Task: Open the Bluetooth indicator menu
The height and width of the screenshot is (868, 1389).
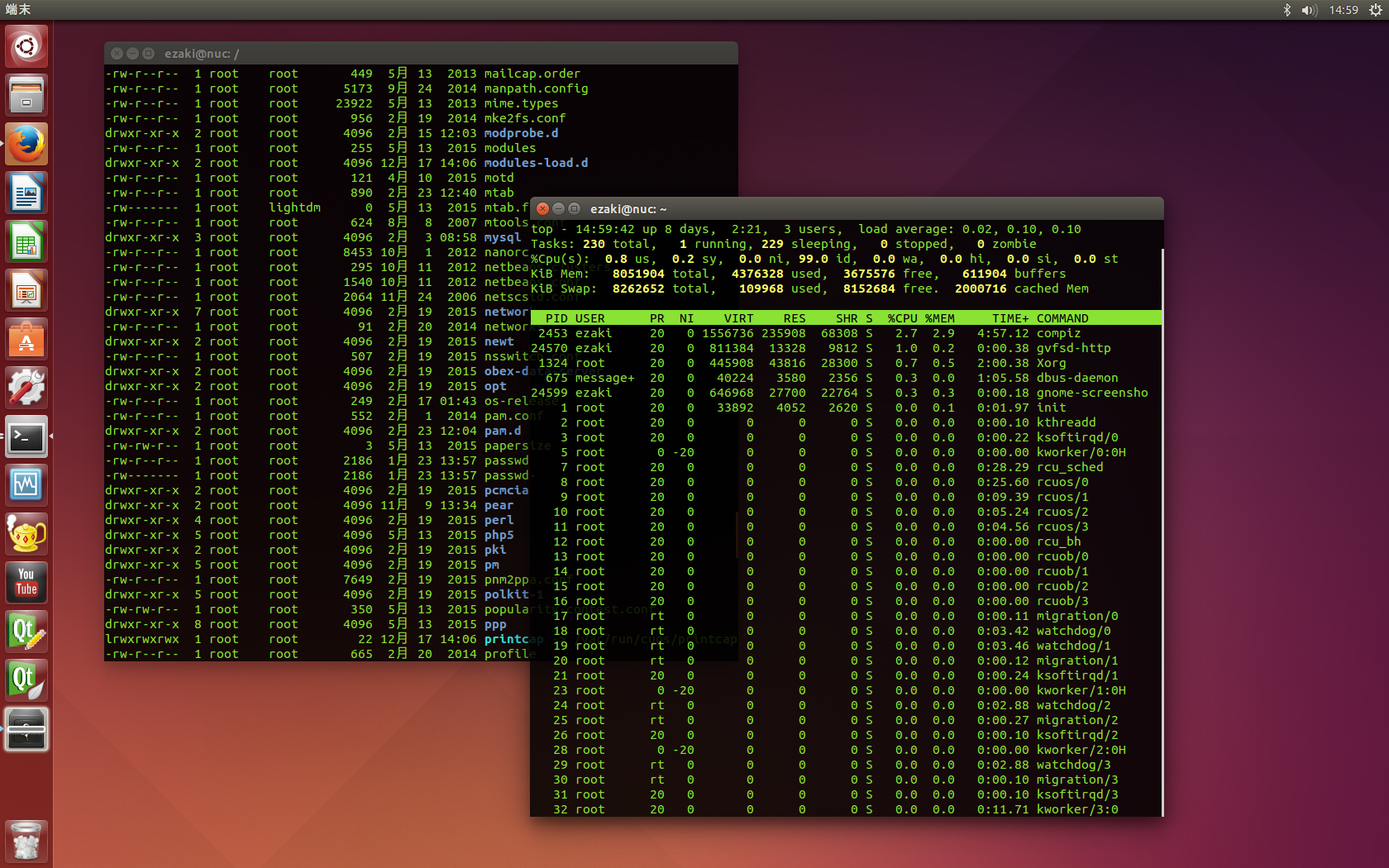Action: tap(1286, 10)
